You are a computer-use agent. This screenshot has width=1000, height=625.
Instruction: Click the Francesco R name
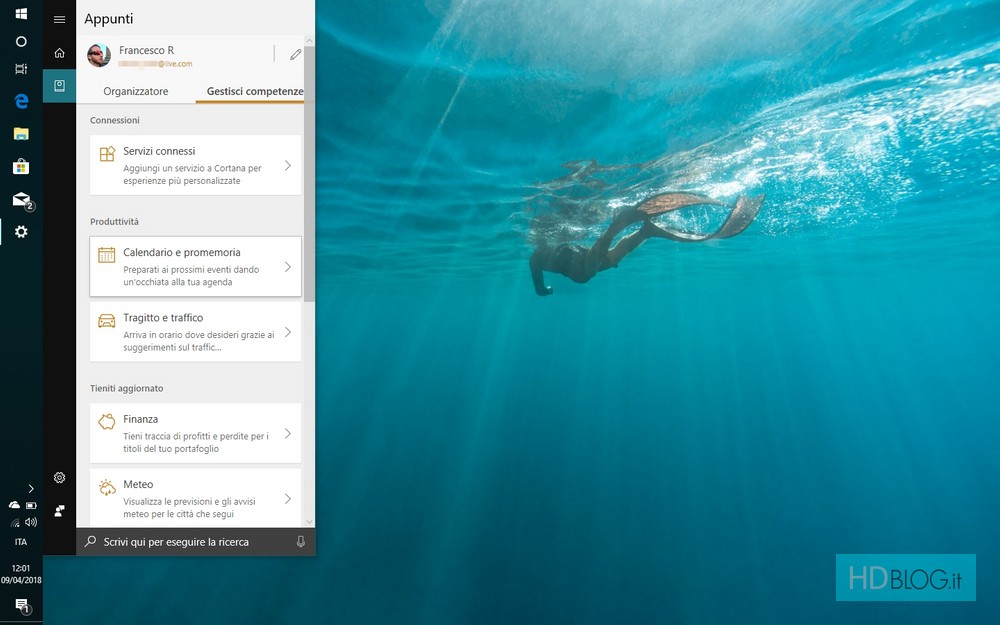[x=147, y=50]
